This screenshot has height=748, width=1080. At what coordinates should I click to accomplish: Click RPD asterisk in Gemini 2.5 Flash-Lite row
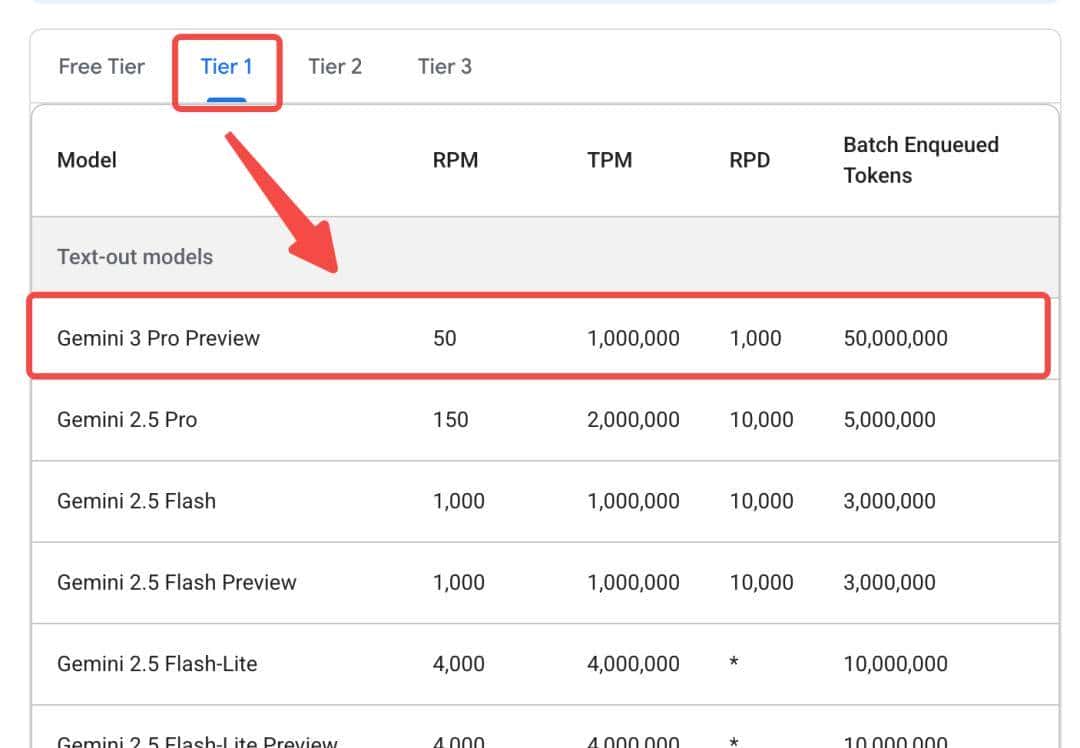[734, 662]
